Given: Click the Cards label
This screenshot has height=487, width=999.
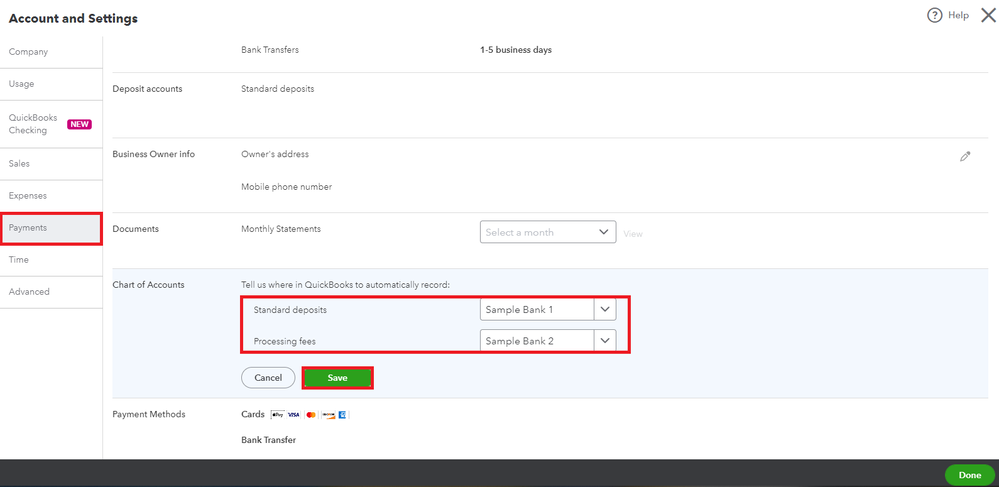Looking at the screenshot, I should (x=252, y=414).
